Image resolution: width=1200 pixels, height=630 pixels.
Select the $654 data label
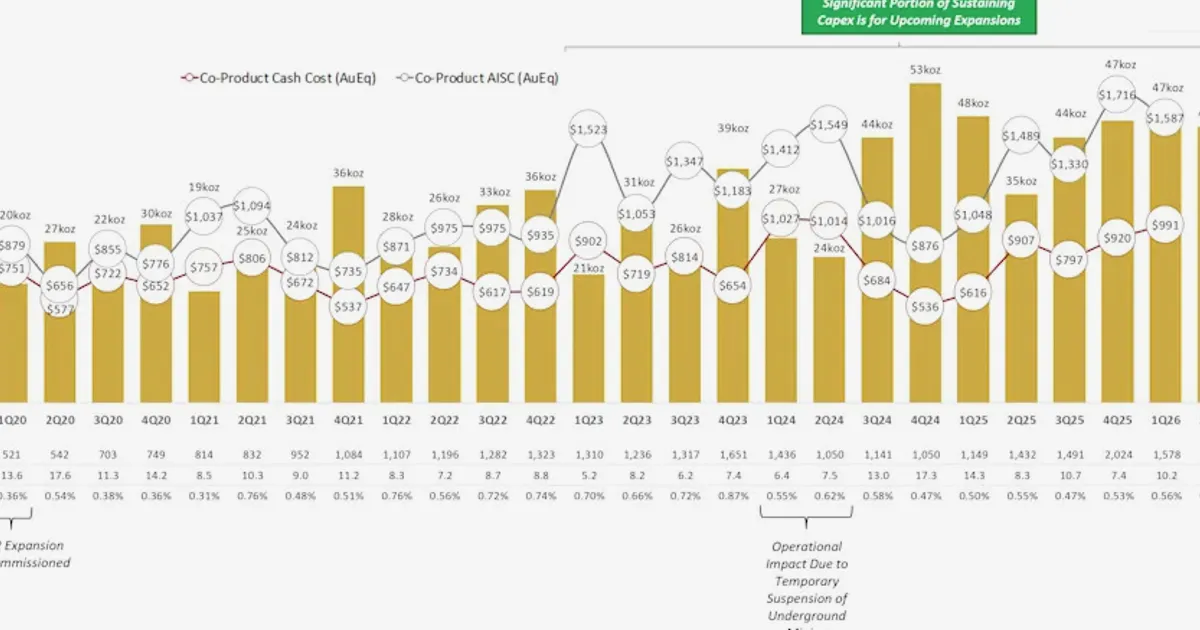coord(733,286)
